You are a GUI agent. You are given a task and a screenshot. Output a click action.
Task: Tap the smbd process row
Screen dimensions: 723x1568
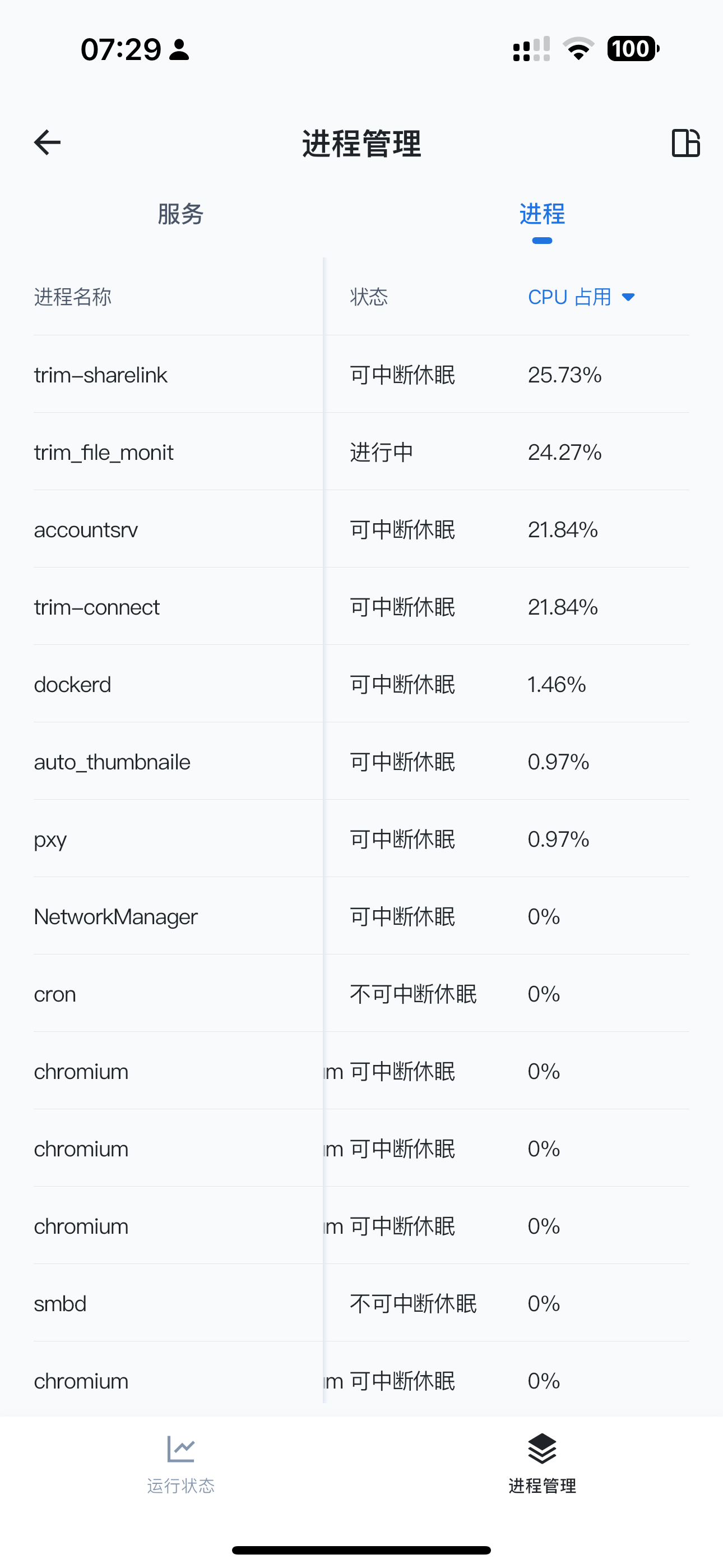(361, 1303)
